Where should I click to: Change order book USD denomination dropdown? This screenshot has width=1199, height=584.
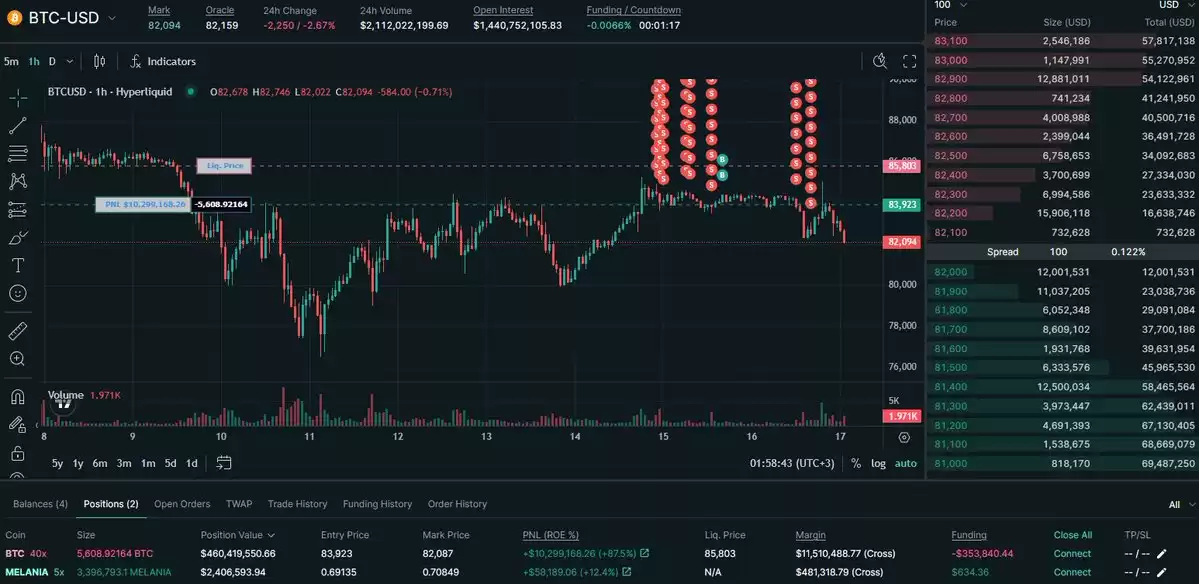1175,5
